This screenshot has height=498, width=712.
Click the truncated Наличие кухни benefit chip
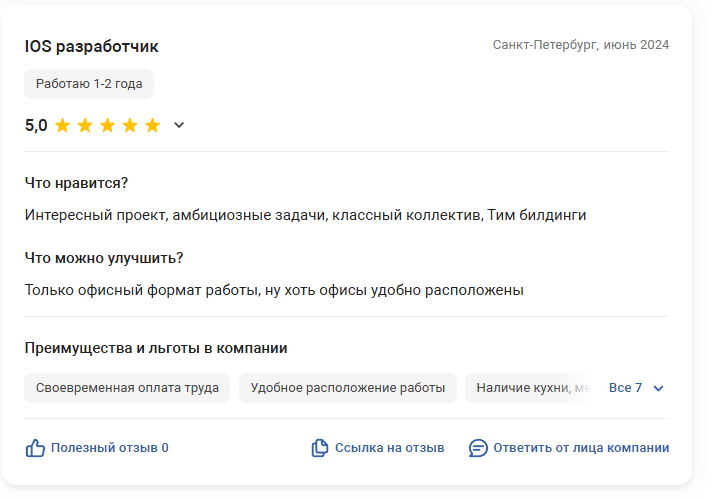click(530, 388)
